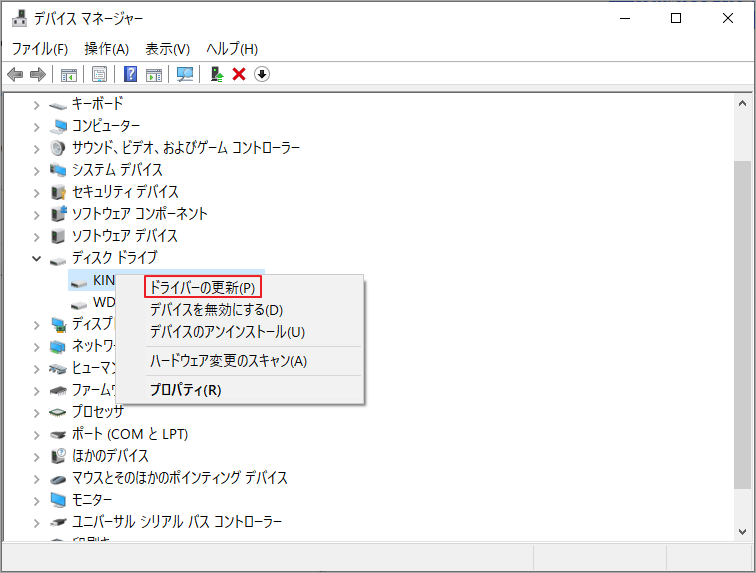Viewport: 756px width, 573px height.
Task: Click the processor chip icon
Action: coord(58,412)
